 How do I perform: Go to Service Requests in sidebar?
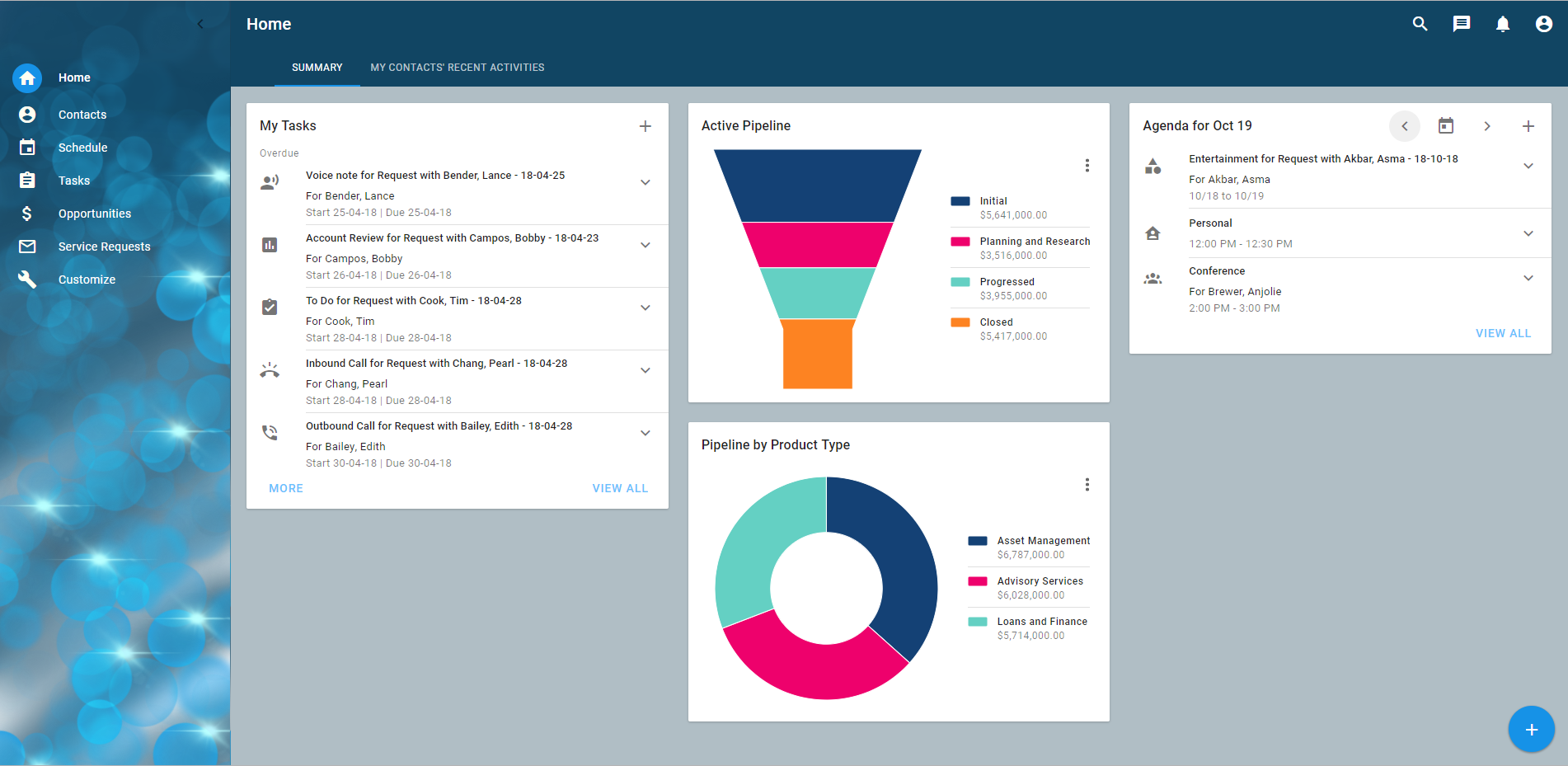coord(104,247)
